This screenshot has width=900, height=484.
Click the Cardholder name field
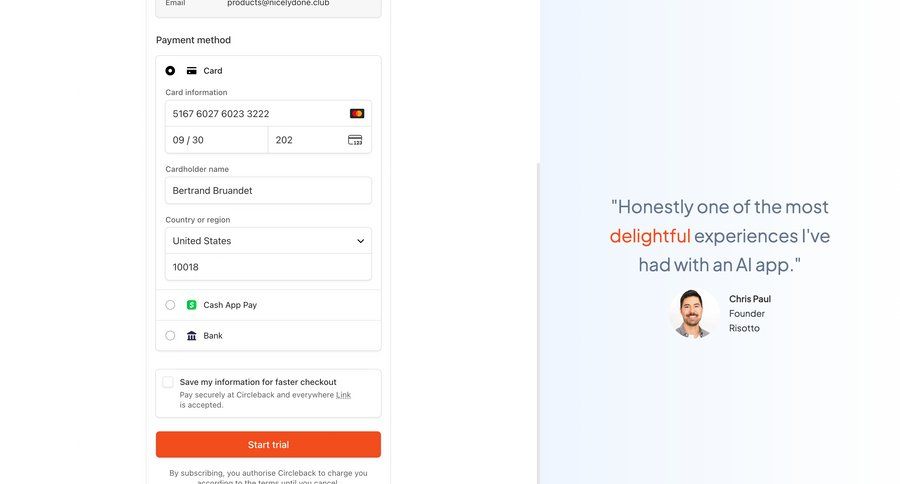[x=268, y=191]
